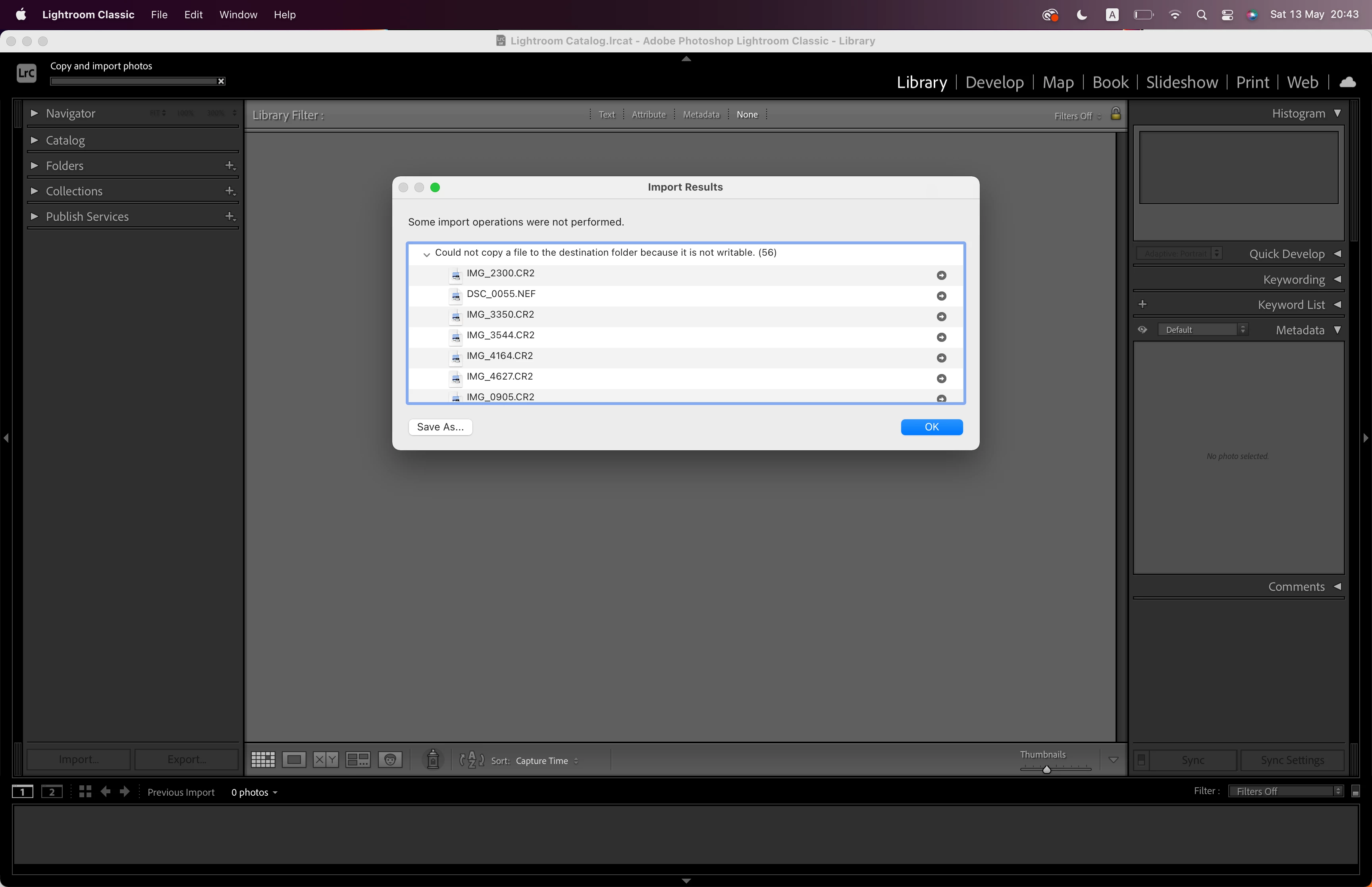1372x887 pixels.
Task: Select the Painter spray can tool
Action: click(x=433, y=760)
